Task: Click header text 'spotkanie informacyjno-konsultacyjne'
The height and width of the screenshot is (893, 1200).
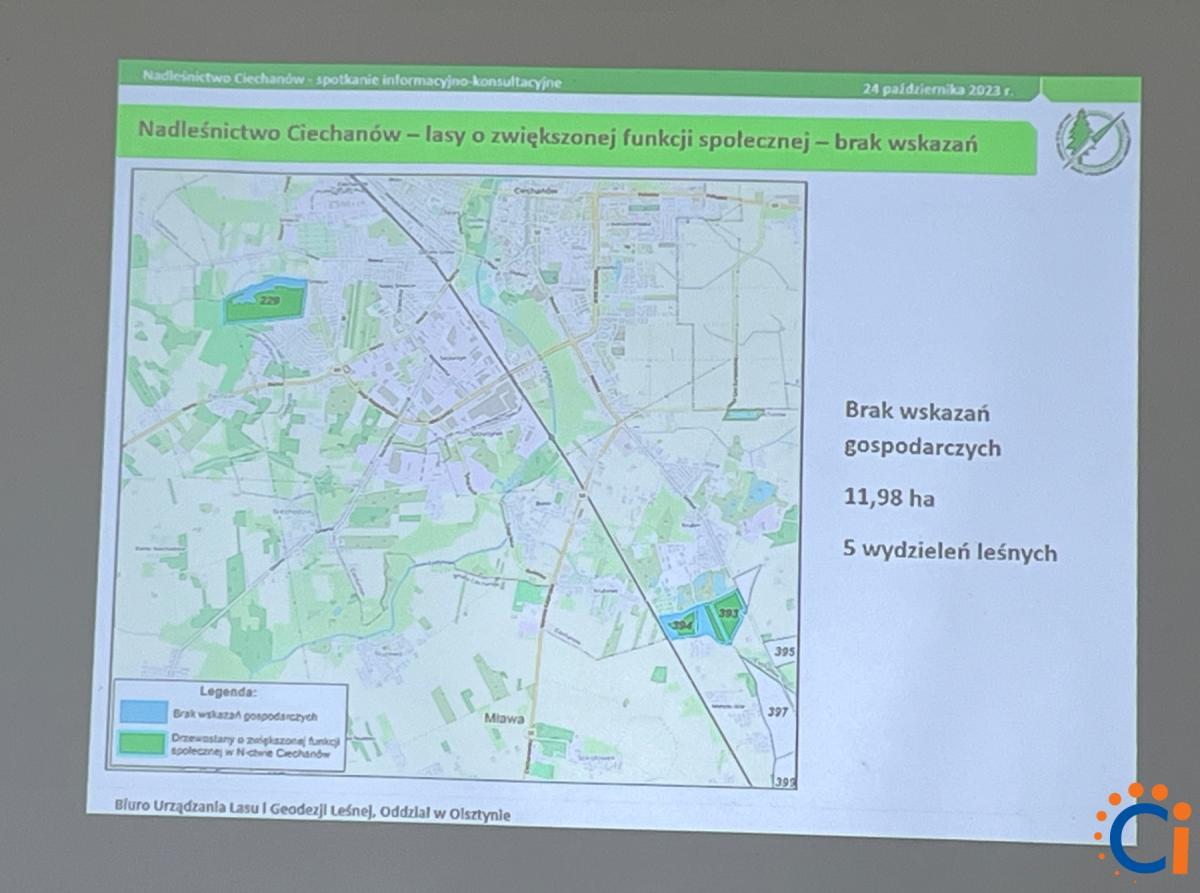Action: click(x=439, y=80)
